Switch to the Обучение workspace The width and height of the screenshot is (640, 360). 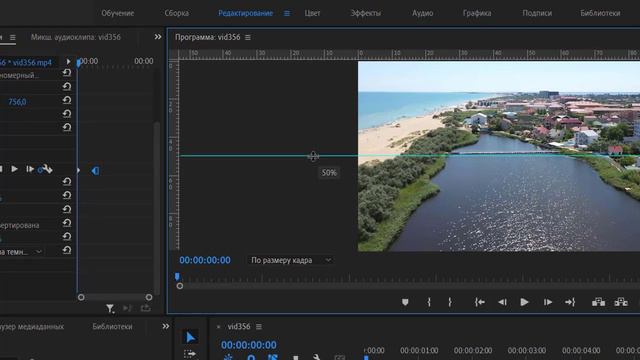(x=118, y=13)
